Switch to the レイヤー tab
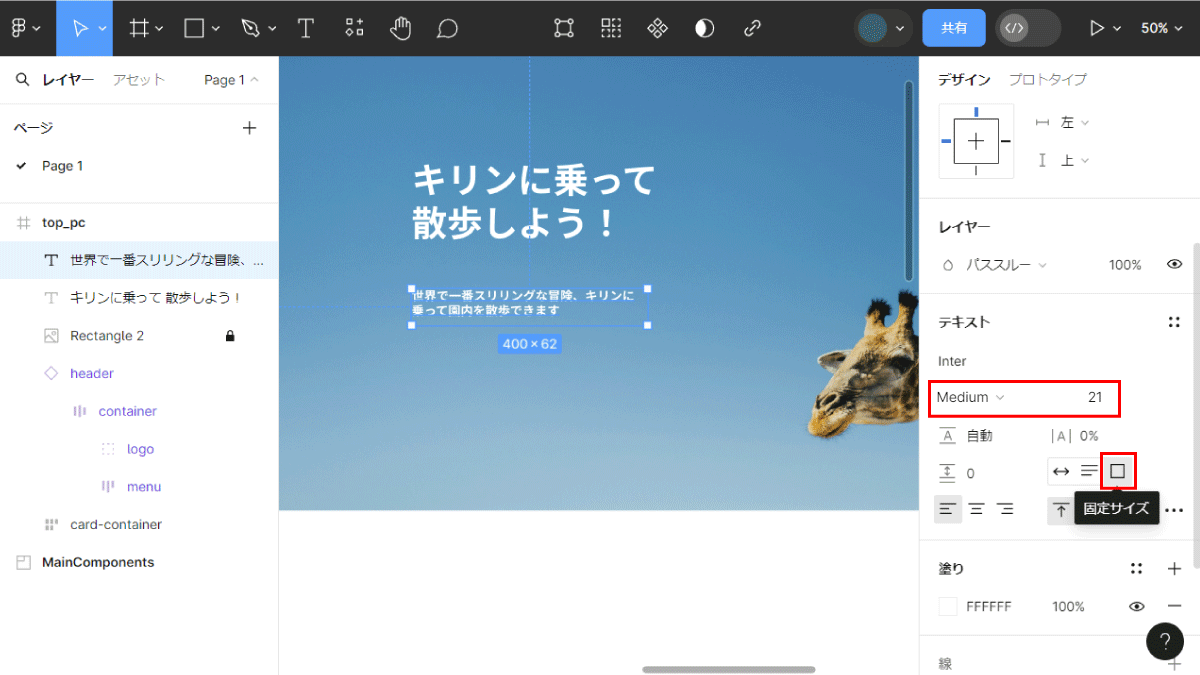The width and height of the screenshot is (1200, 675). (68, 80)
